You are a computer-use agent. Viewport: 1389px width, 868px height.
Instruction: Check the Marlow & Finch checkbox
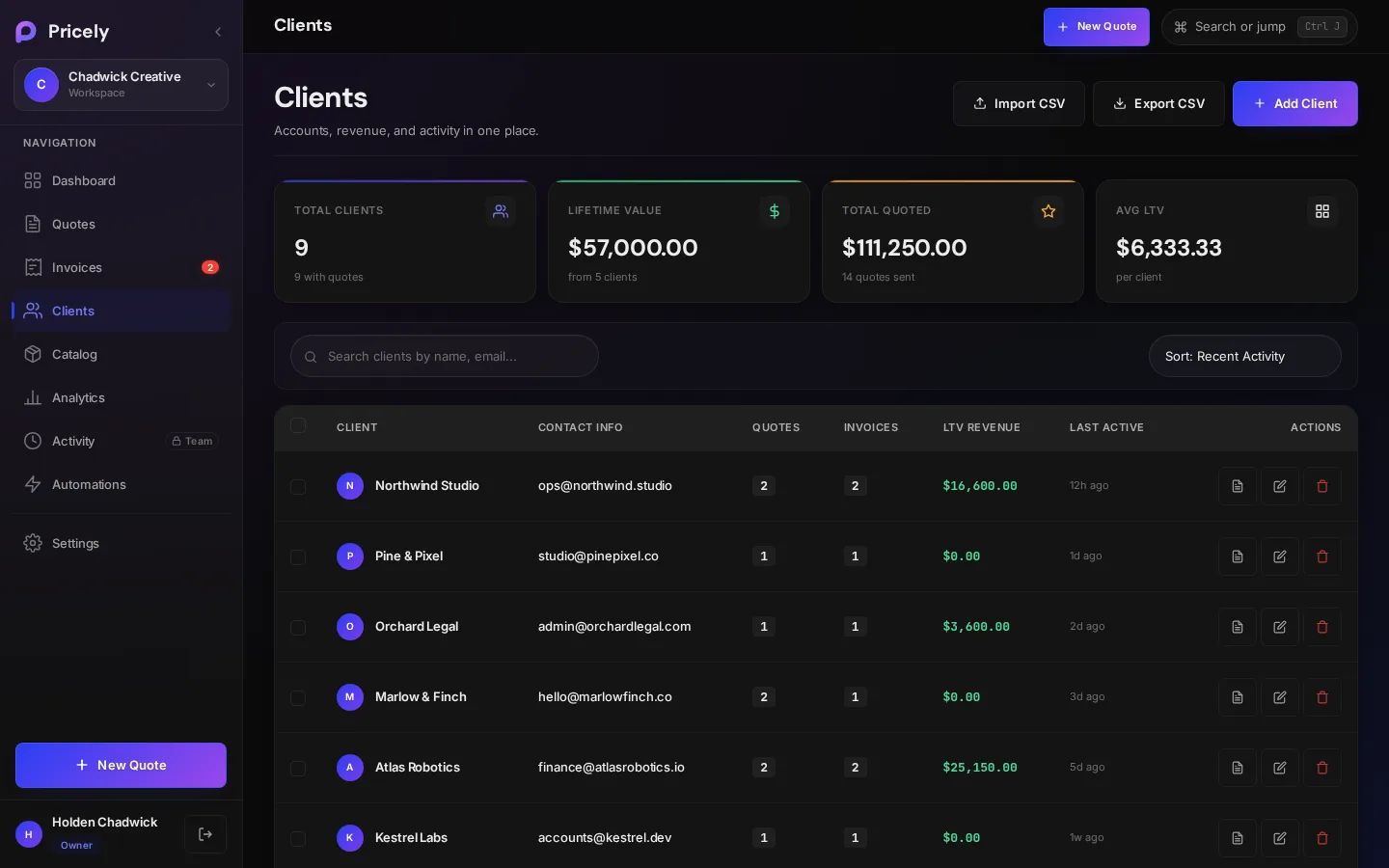click(x=298, y=698)
